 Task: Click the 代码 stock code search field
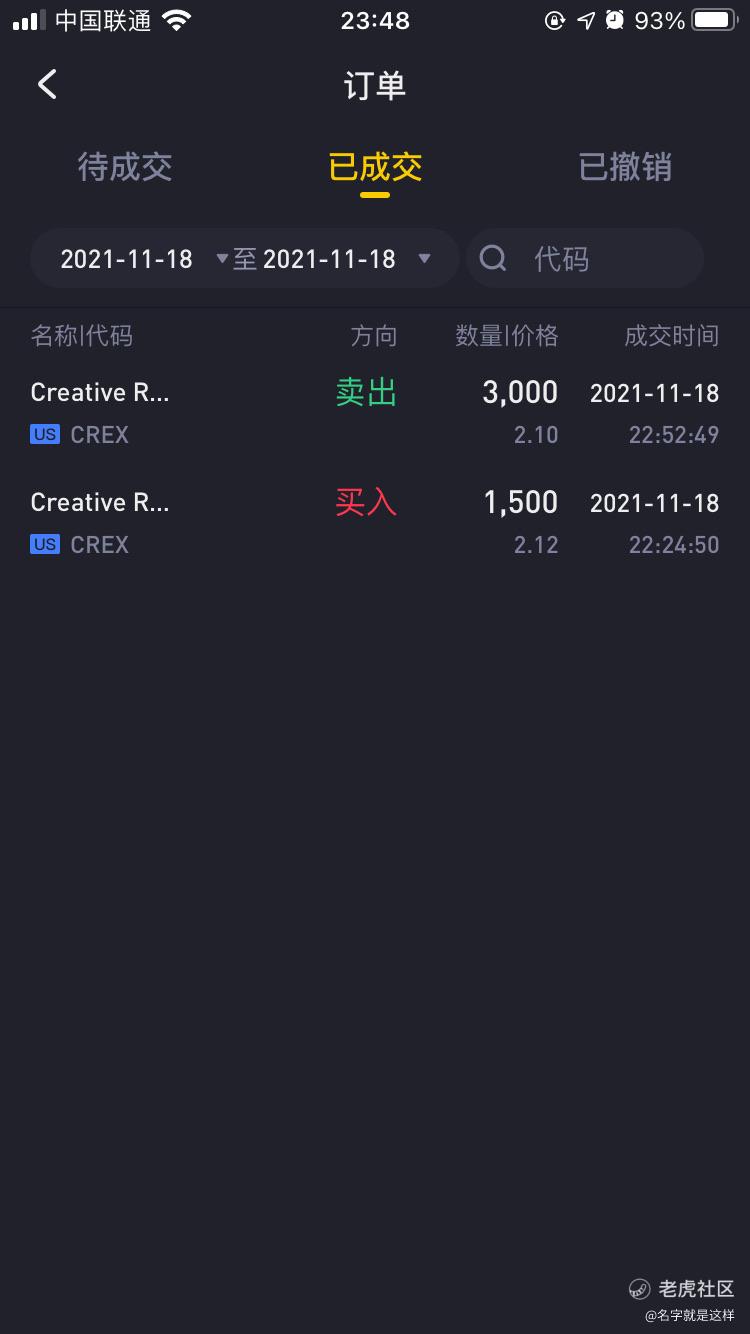(600, 259)
